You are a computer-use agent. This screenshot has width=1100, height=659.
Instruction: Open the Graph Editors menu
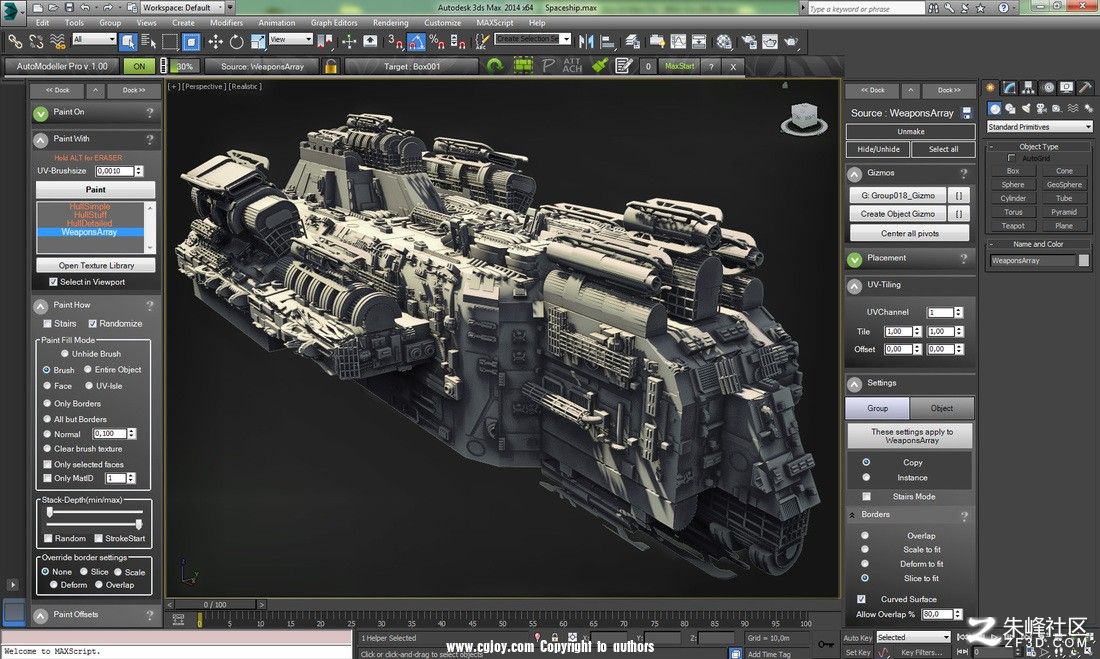pos(334,22)
